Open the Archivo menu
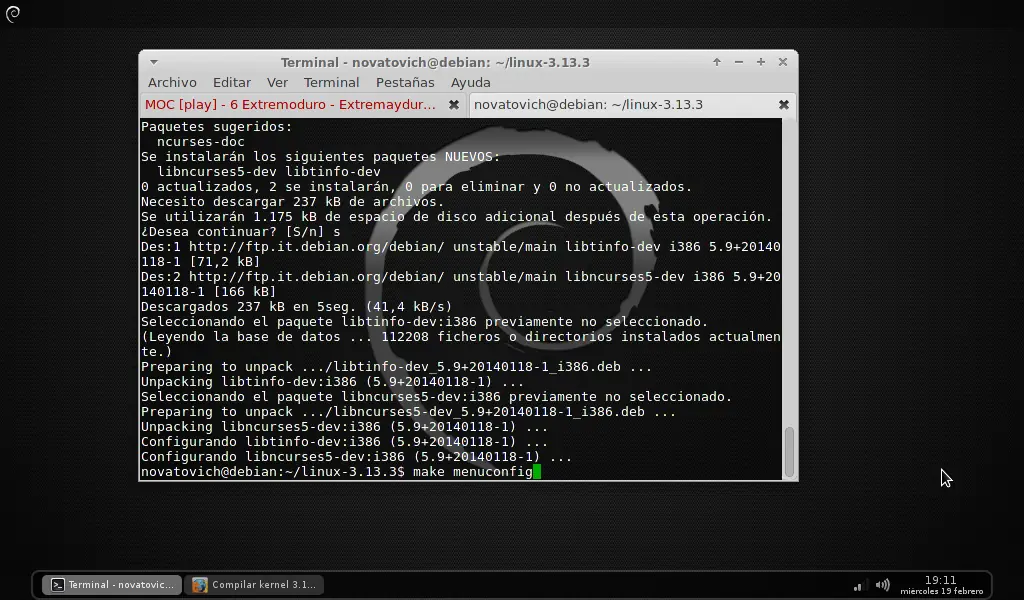This screenshot has height=600, width=1024. click(172, 82)
